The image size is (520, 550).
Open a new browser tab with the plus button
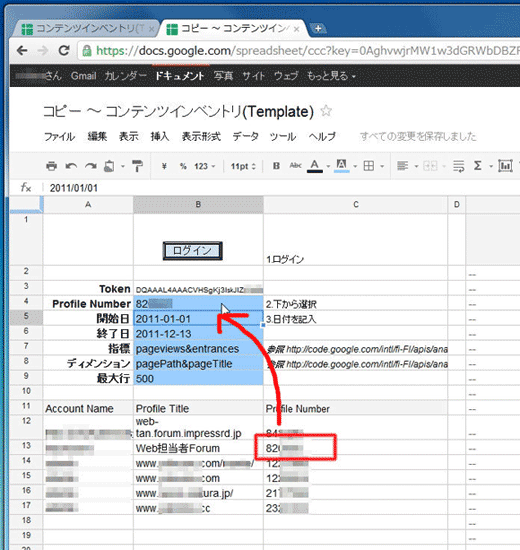click(318, 28)
